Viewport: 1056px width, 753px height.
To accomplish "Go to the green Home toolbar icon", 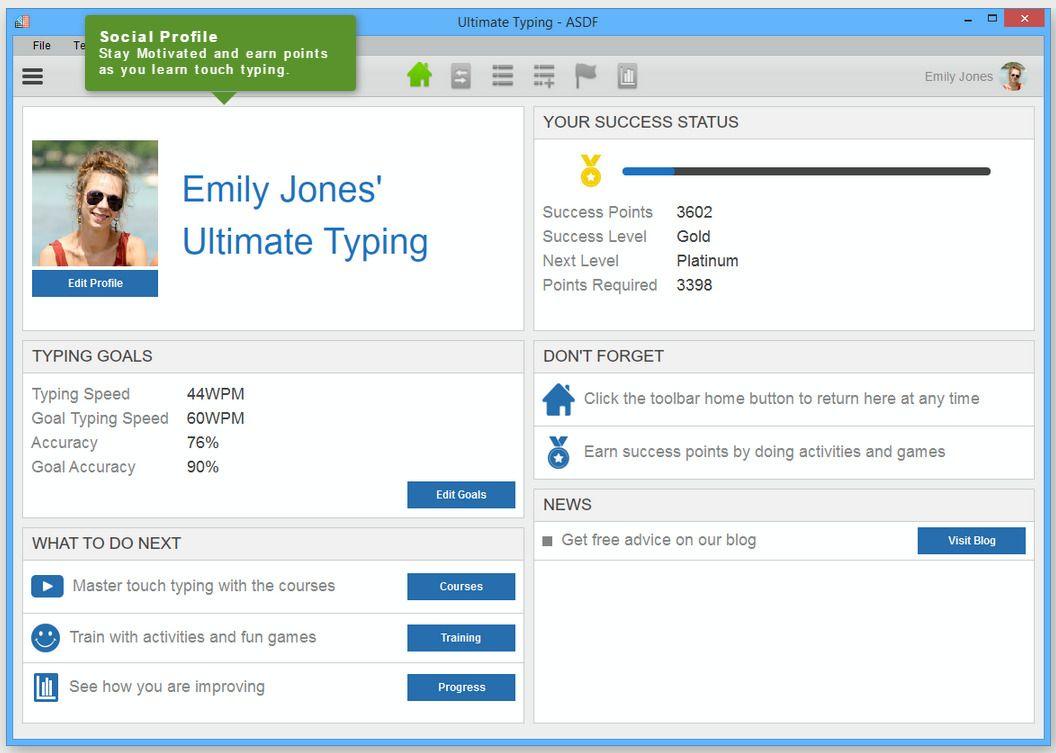I will pos(420,75).
